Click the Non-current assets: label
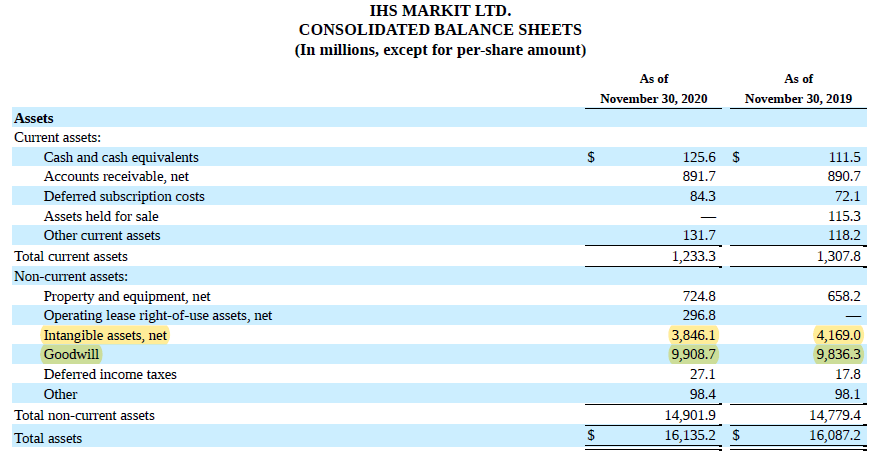 click(71, 276)
